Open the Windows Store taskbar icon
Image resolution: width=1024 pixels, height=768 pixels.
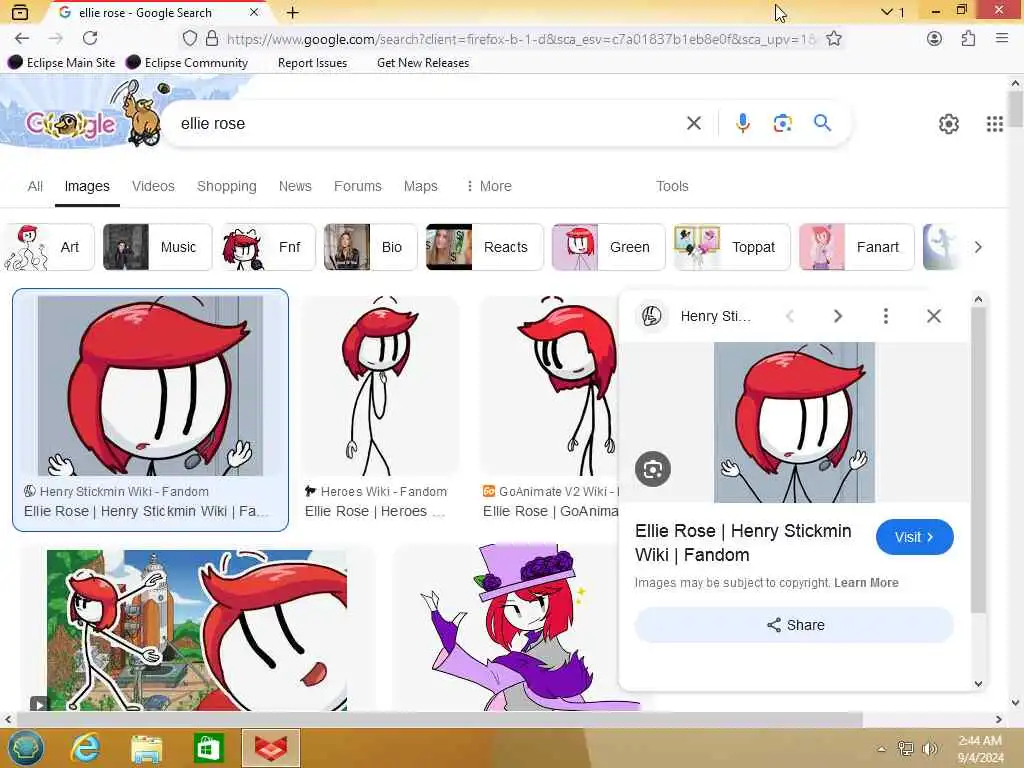point(208,748)
